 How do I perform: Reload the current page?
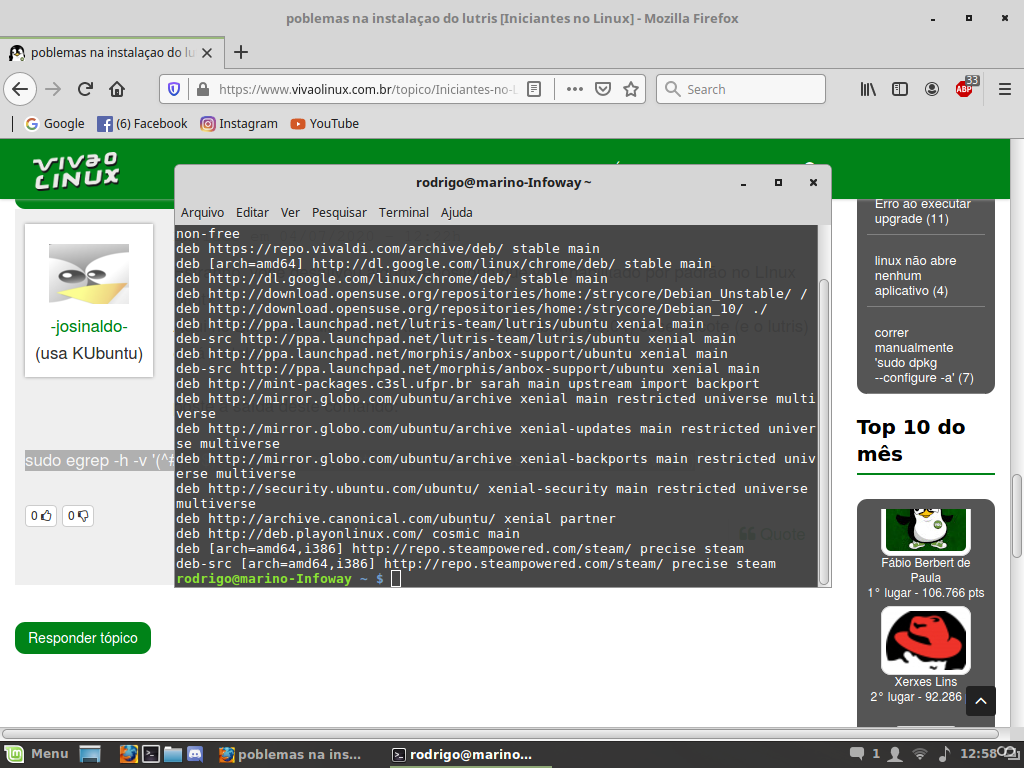pos(85,89)
